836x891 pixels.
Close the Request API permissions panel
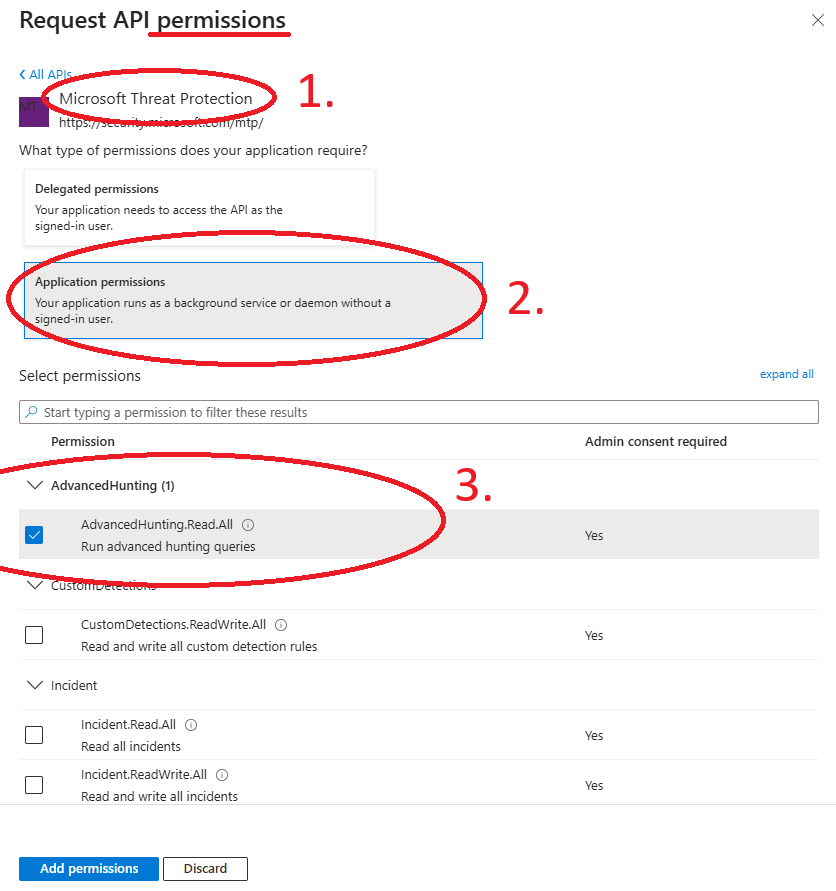click(x=817, y=21)
